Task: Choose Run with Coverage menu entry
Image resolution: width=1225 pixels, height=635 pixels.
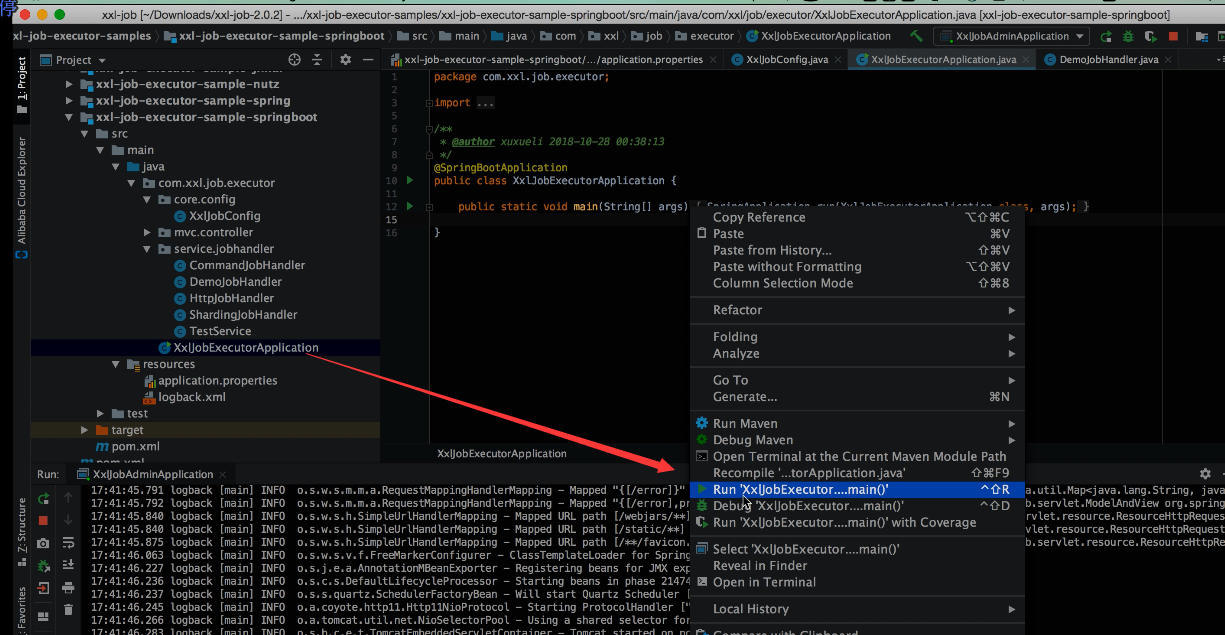Action: point(856,522)
